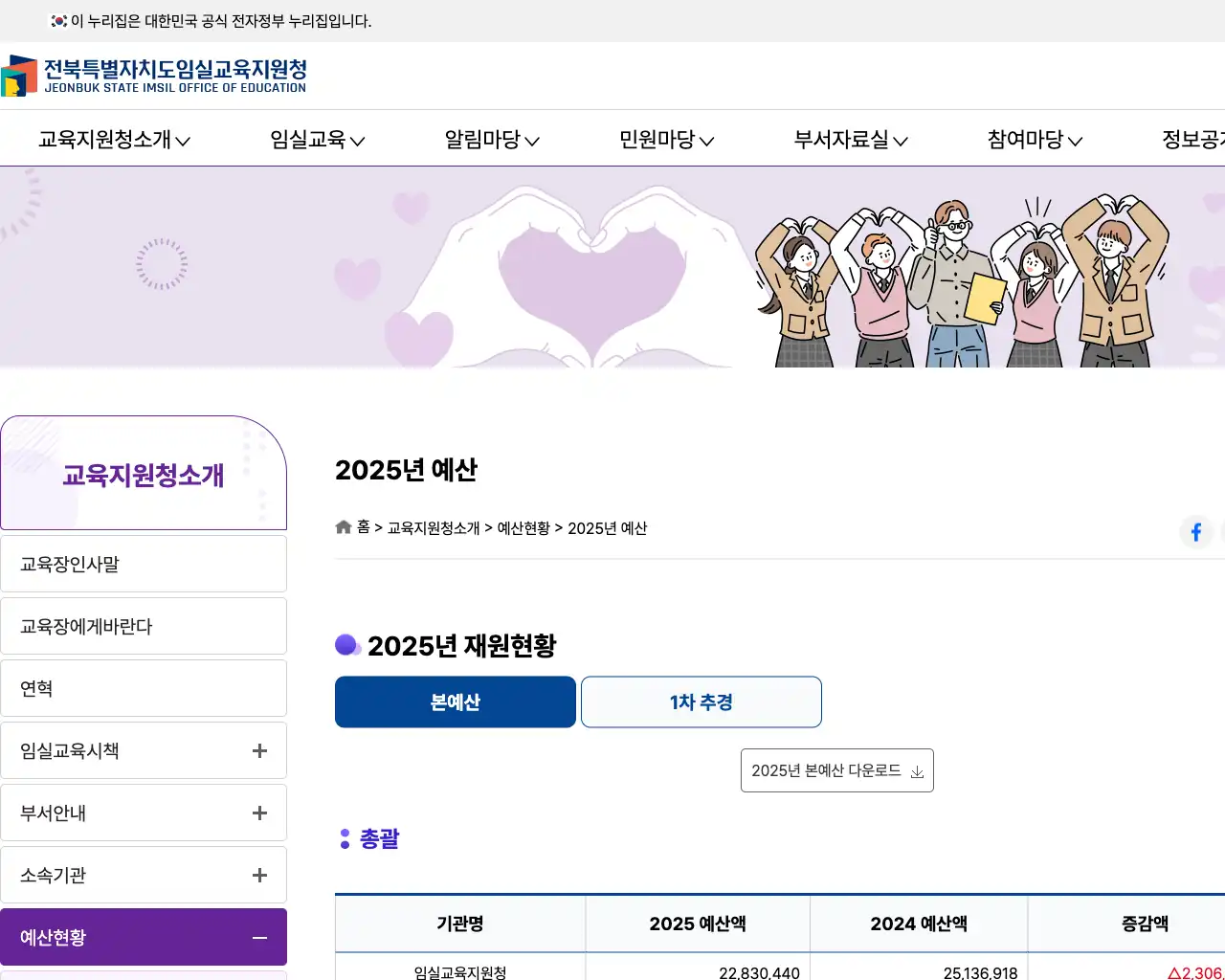Open the 알림마당 navigation dropdown

click(492, 140)
